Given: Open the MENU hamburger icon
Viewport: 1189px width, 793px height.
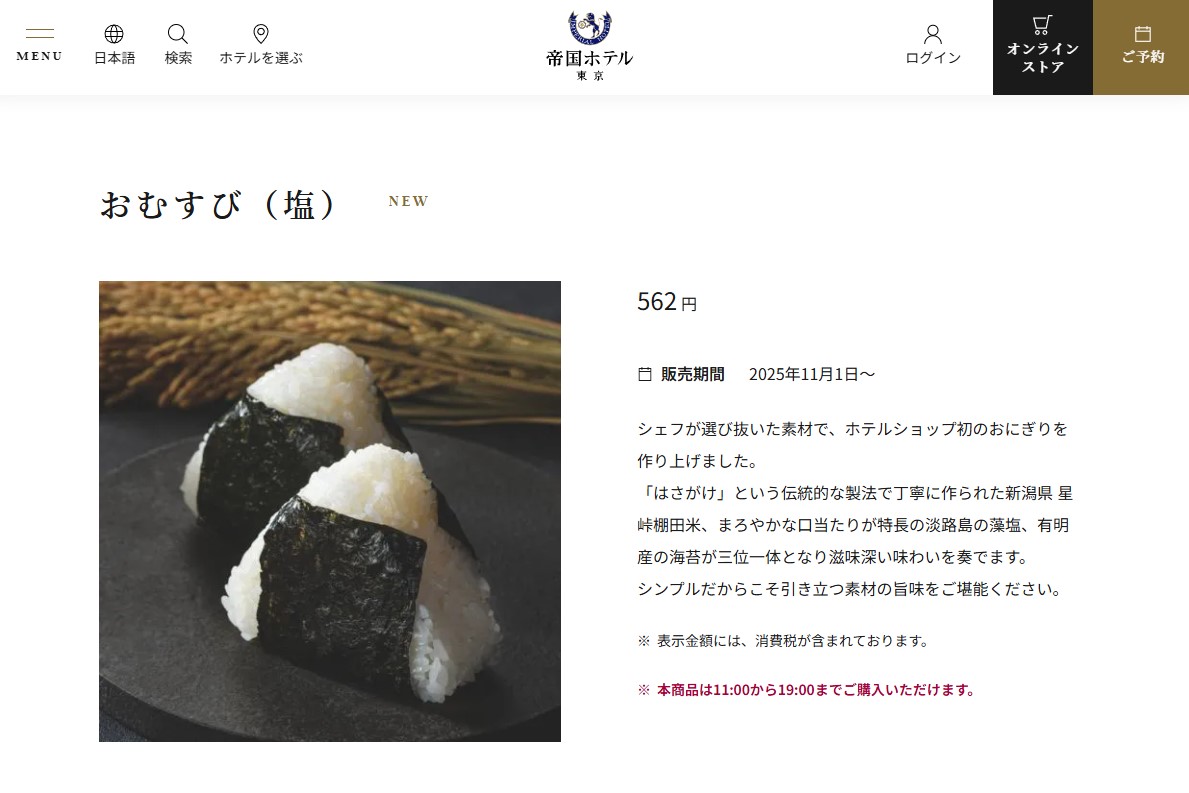Looking at the screenshot, I should click(39, 33).
